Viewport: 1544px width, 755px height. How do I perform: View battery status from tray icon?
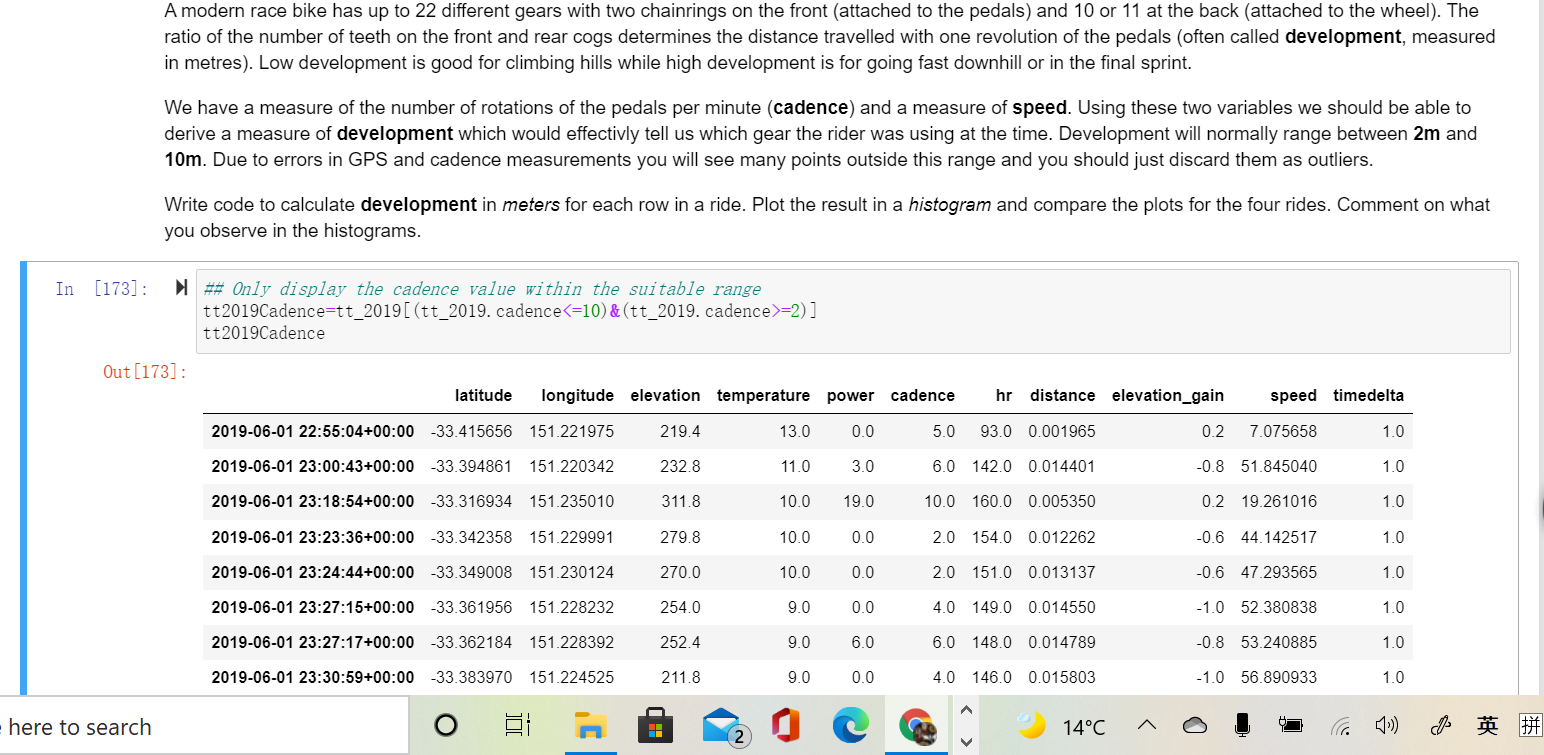click(1291, 725)
